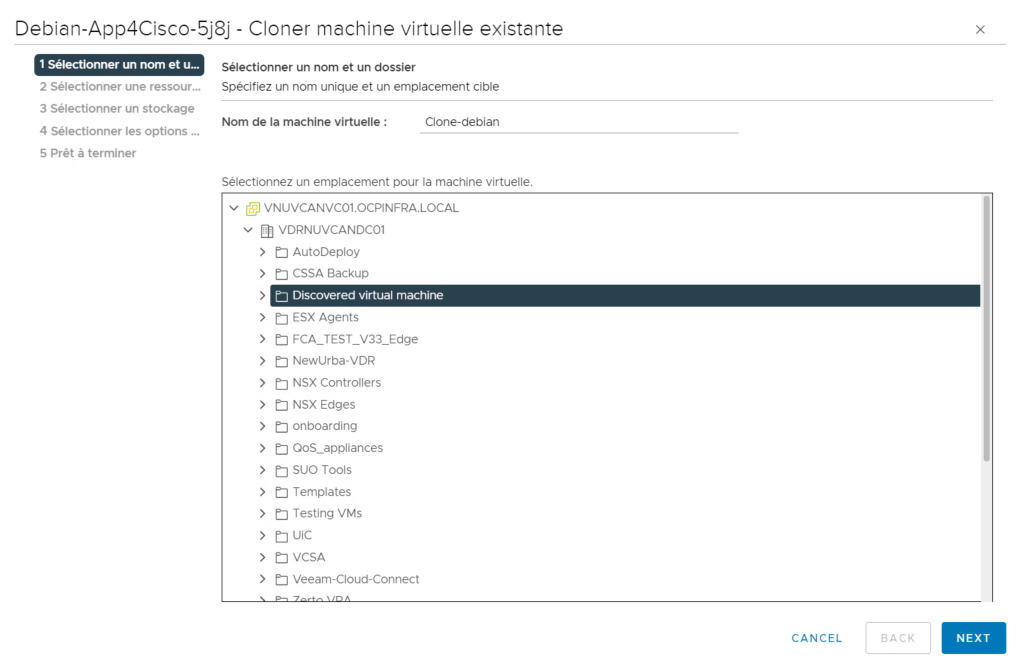
Task: Click the UiC folder icon
Action: pos(281,536)
